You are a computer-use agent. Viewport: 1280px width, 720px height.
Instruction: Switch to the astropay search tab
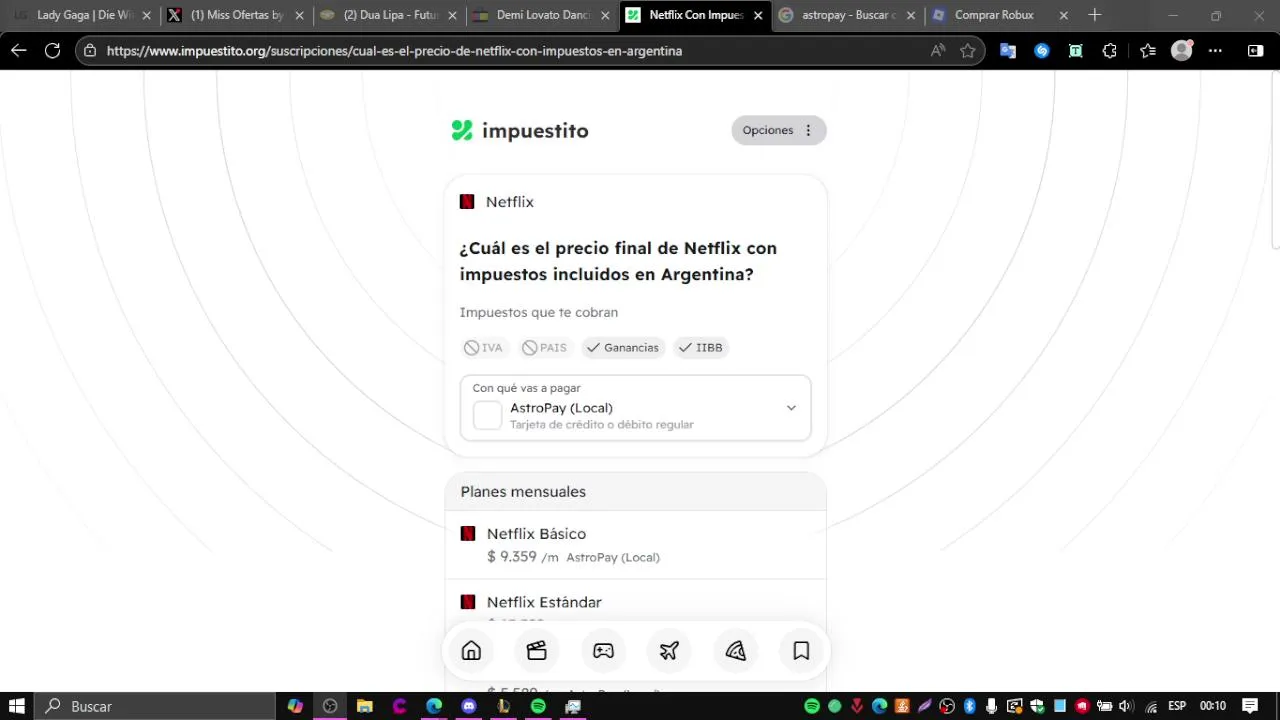coord(849,15)
